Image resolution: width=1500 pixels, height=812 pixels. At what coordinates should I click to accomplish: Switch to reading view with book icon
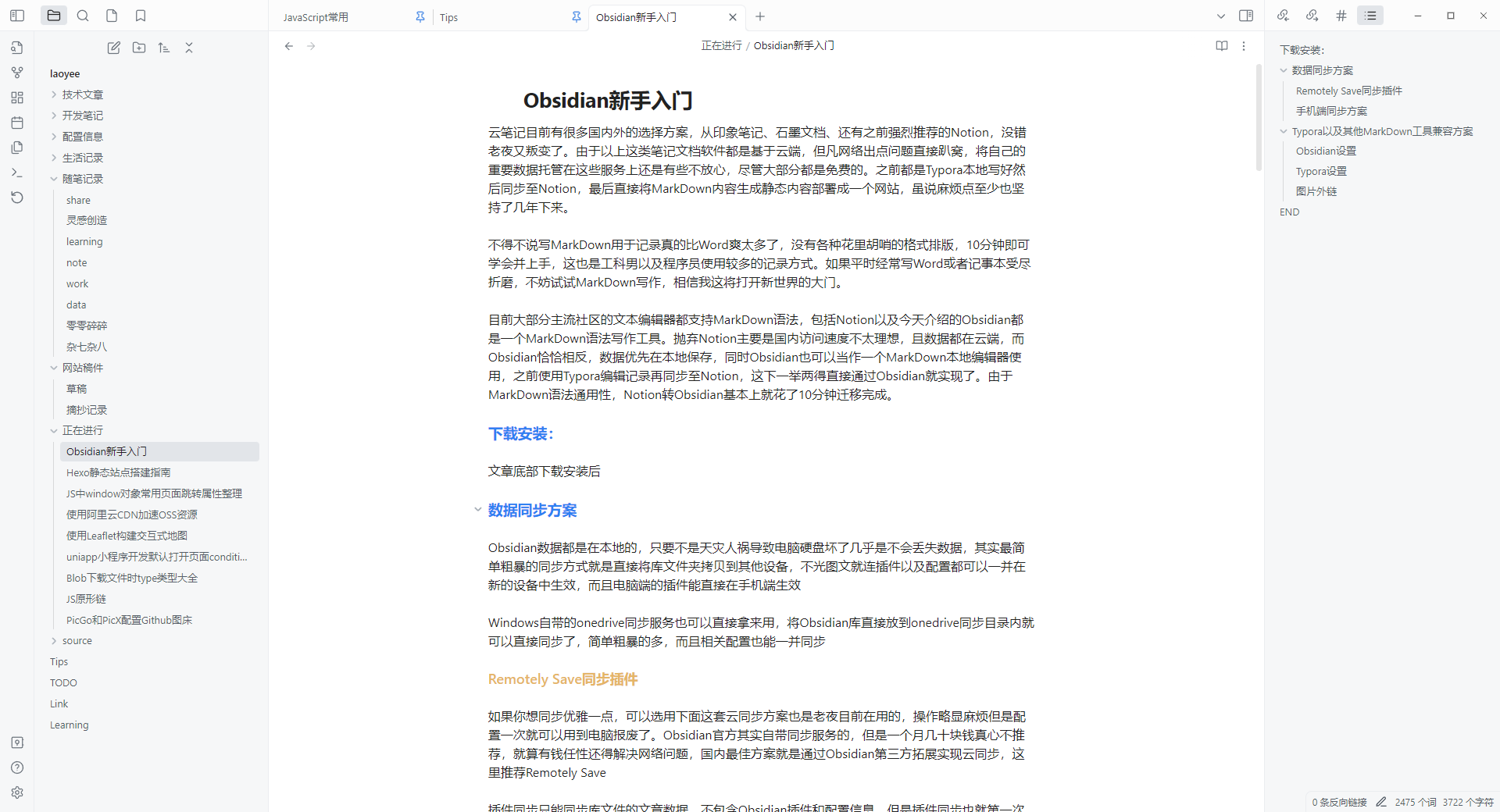[x=1222, y=46]
